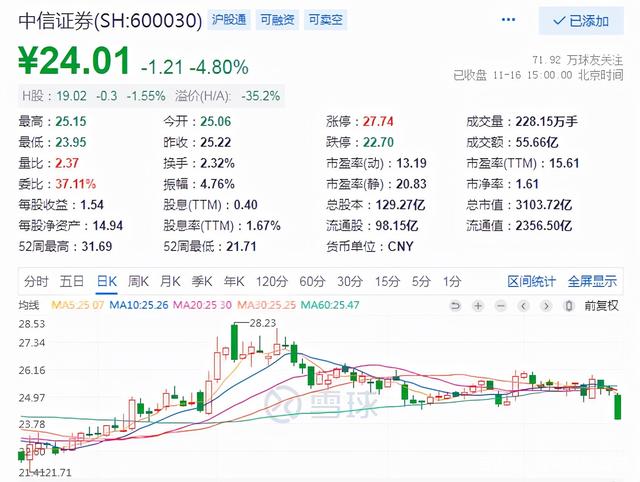640x482 pixels.
Task: Click the 市净率 1.61 value
Action: tap(527, 184)
